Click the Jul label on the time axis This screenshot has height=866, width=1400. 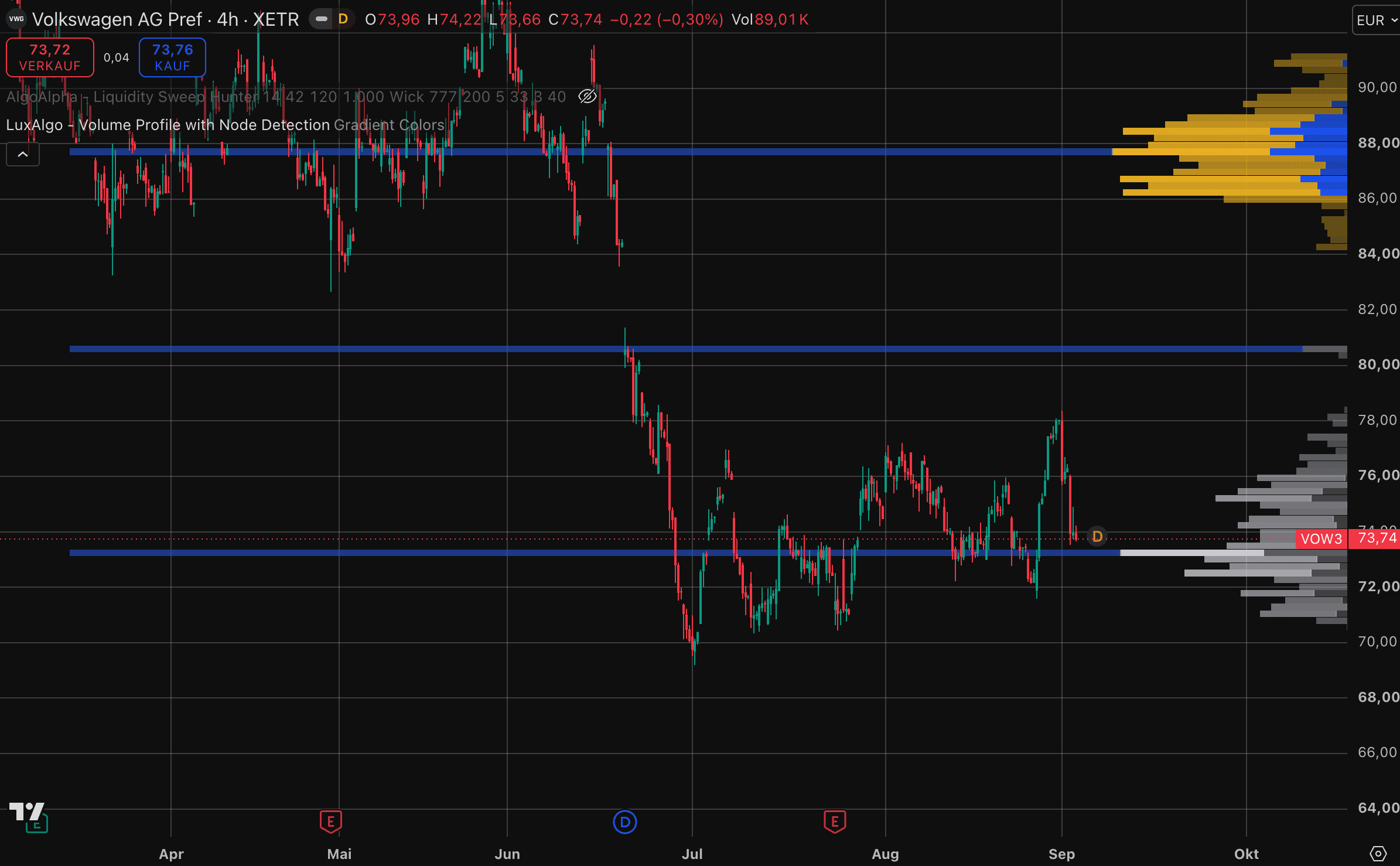(x=692, y=854)
